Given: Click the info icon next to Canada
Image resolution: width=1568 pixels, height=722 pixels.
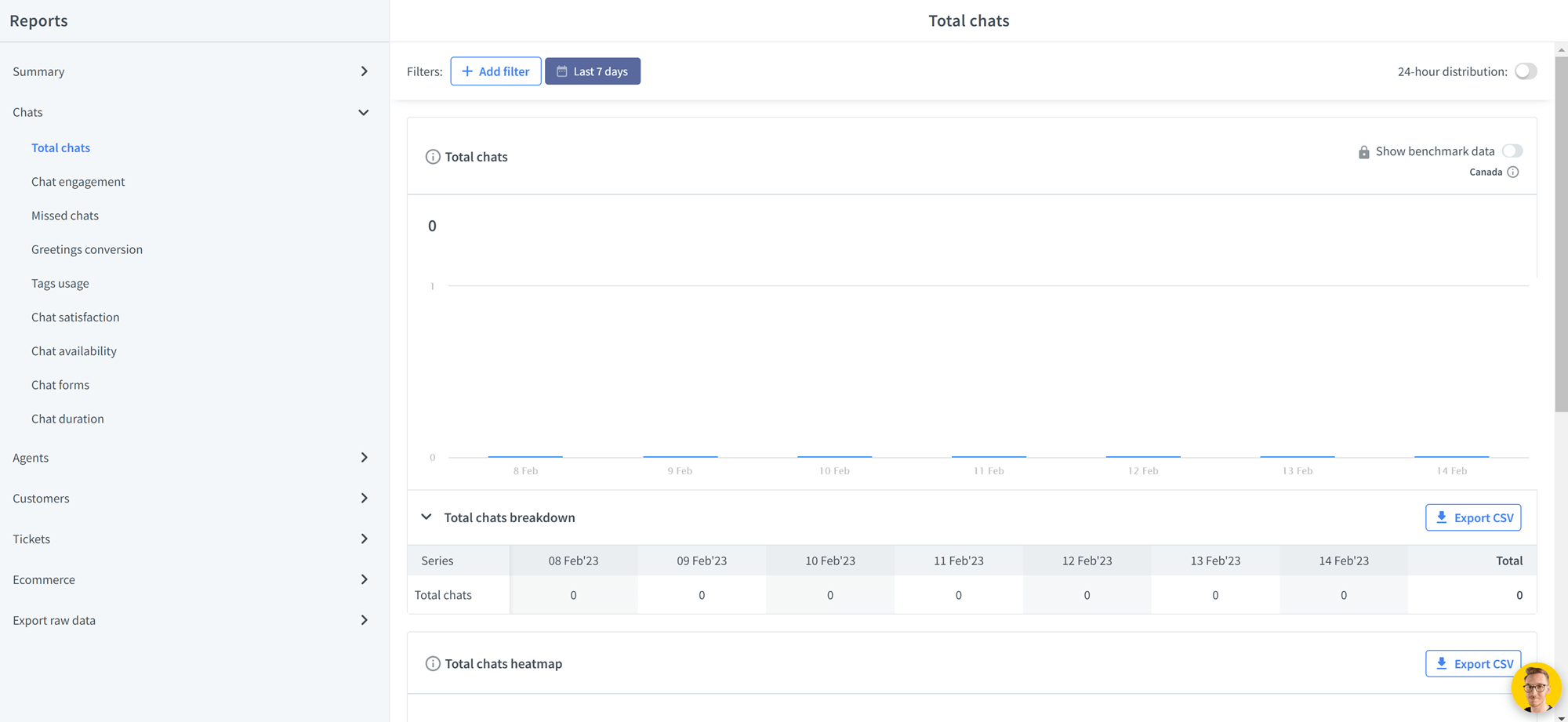Looking at the screenshot, I should [x=1515, y=172].
